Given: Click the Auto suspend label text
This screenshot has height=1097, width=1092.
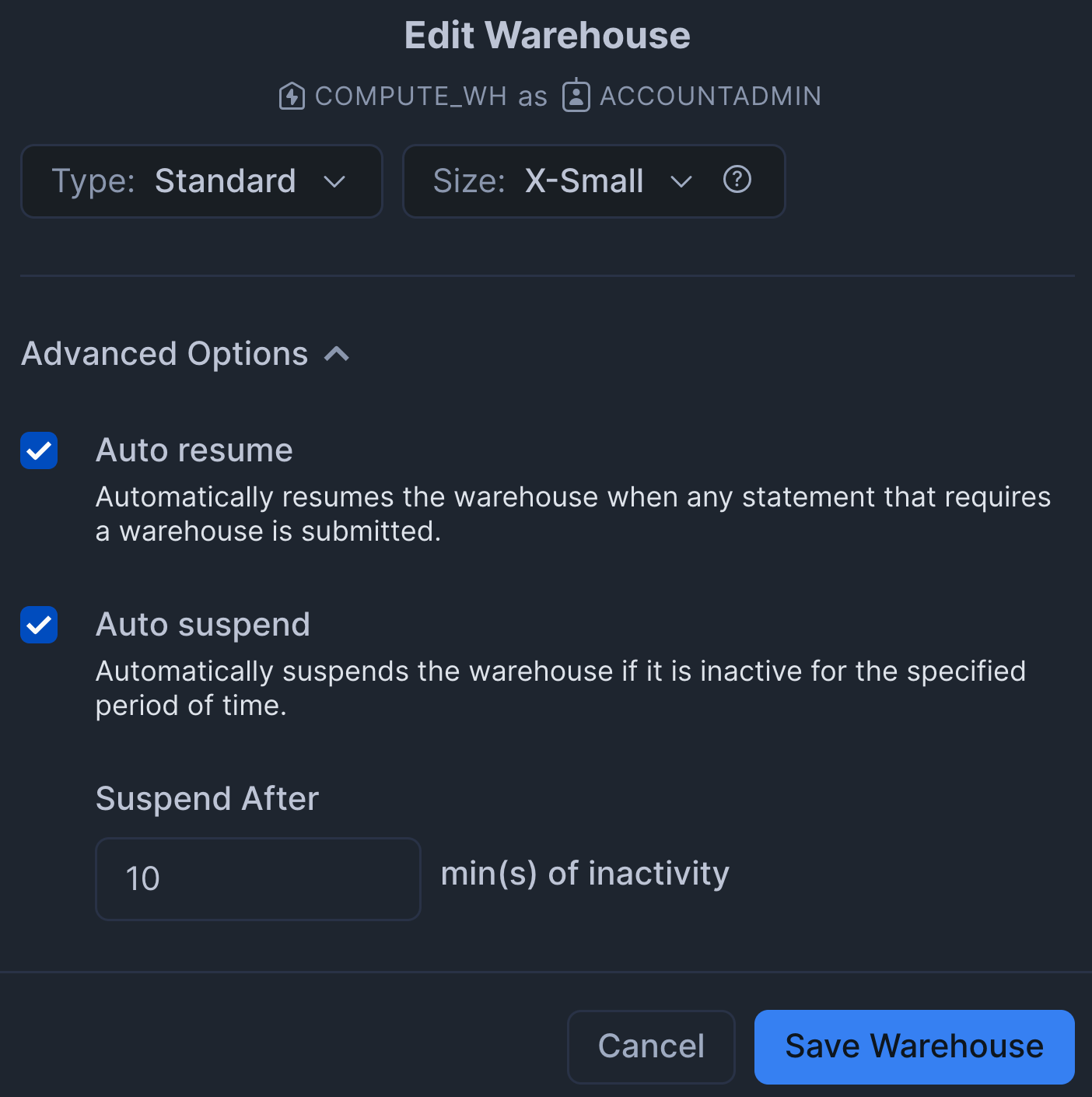Looking at the screenshot, I should 203,625.
